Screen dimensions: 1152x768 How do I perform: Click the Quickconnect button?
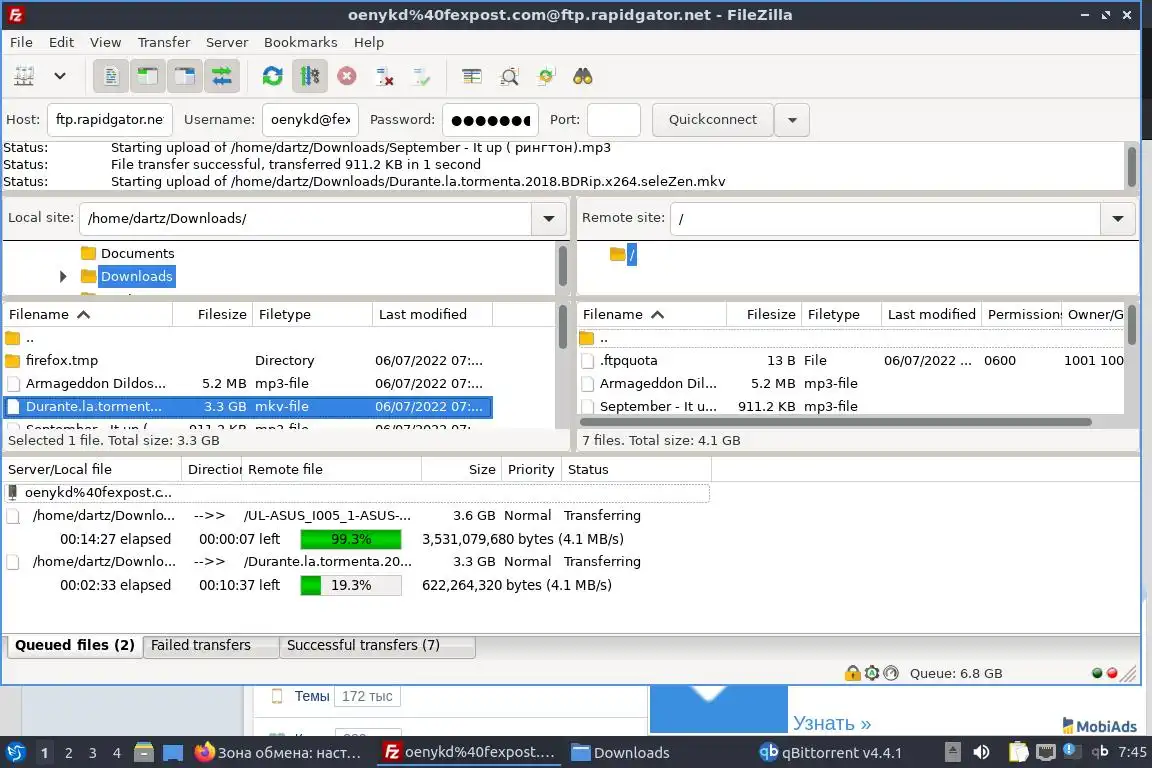[x=713, y=120]
